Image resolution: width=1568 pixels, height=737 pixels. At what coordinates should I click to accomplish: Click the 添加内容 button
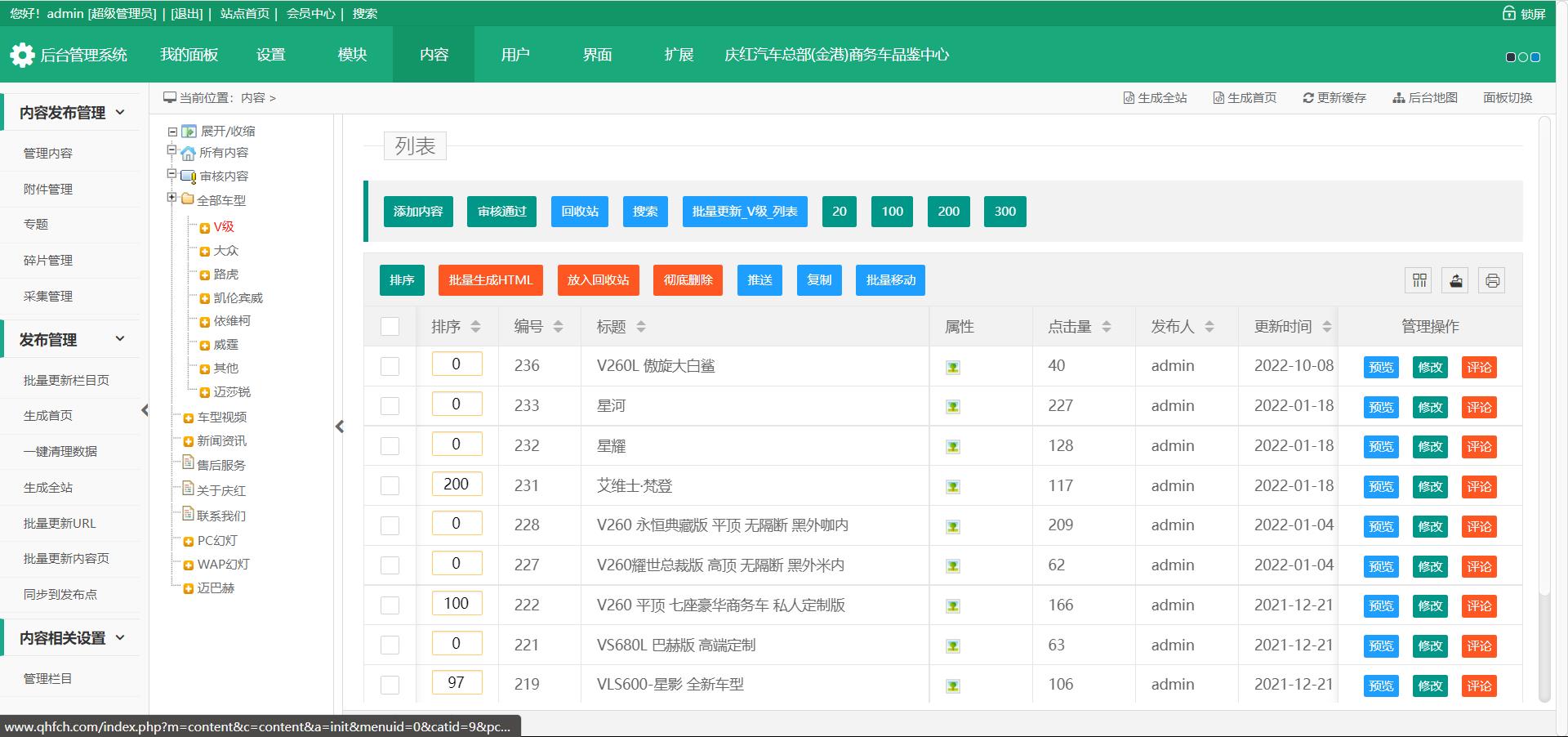coord(418,212)
